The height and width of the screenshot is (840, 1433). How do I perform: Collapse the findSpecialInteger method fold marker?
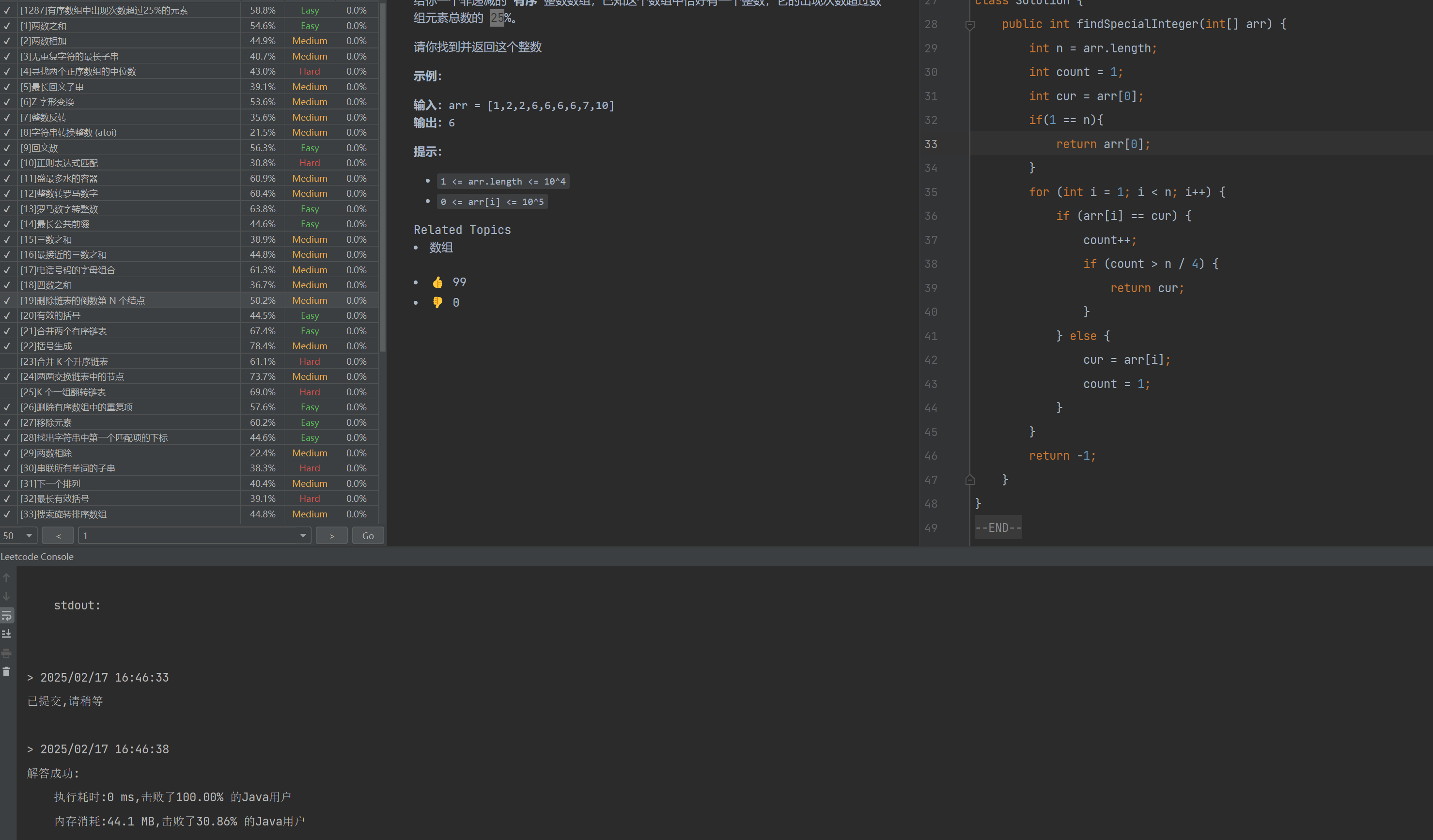point(970,24)
